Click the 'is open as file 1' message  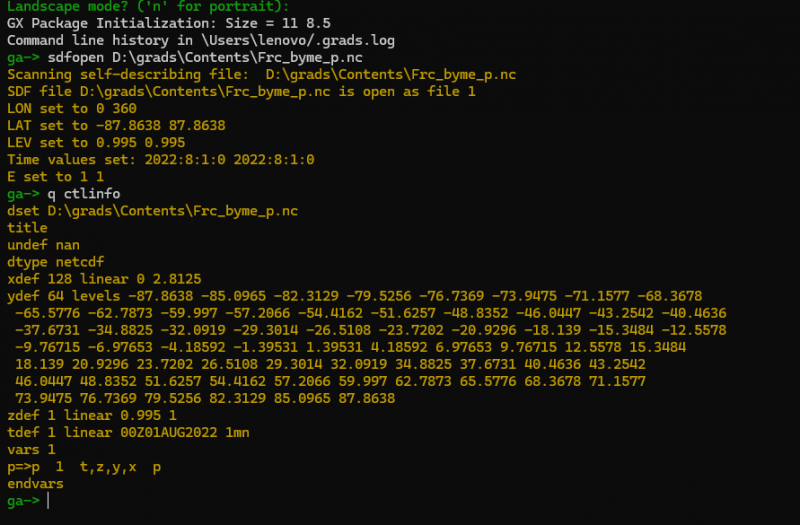coord(240,91)
